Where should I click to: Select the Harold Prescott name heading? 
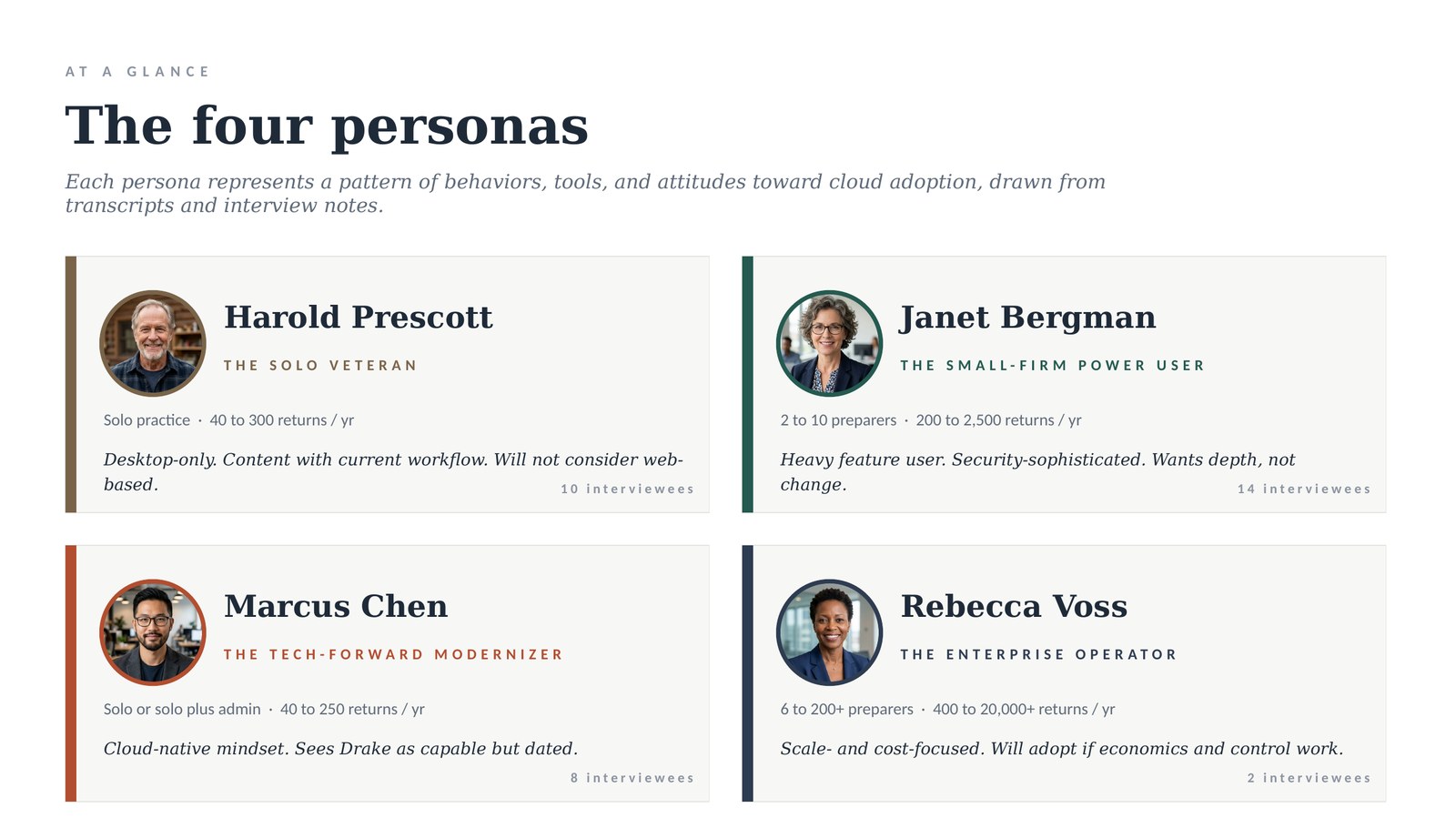[x=358, y=317]
